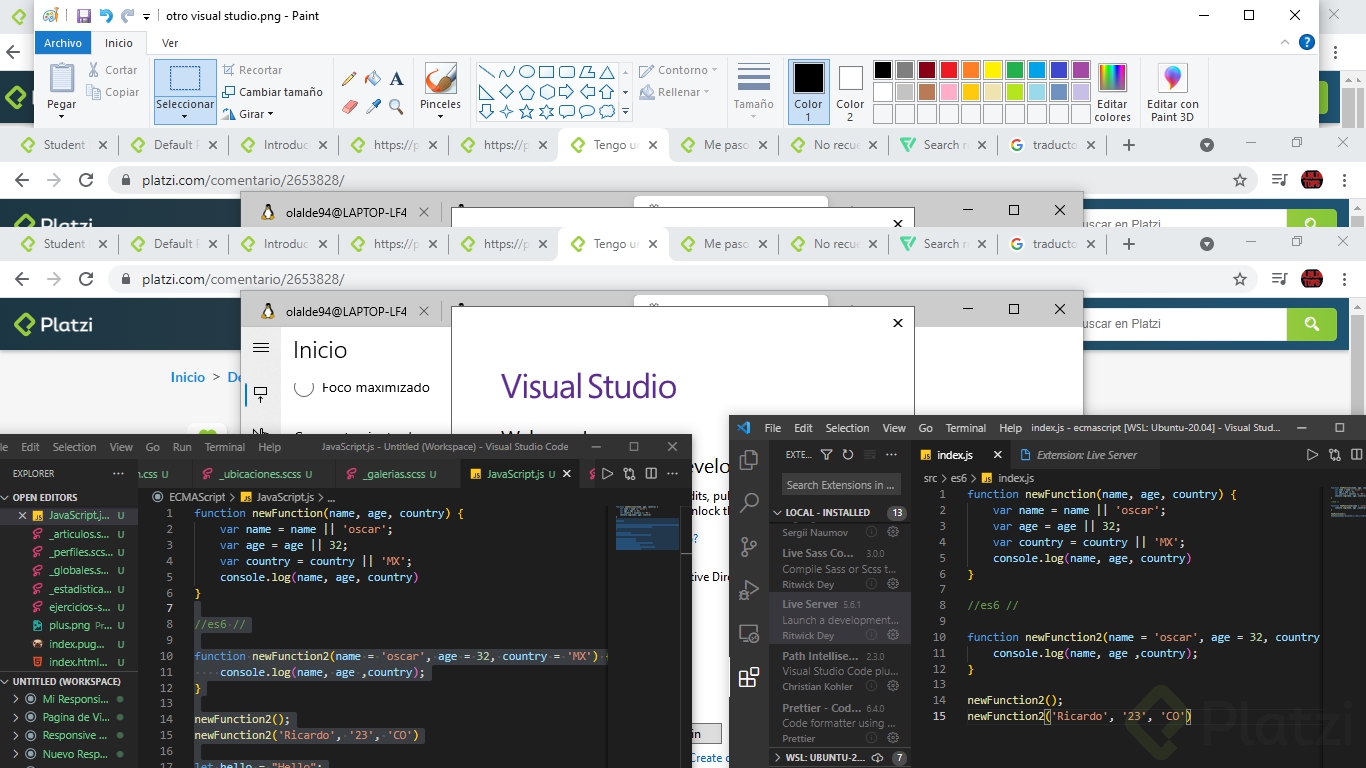
Task: Run code with play icon in right VS Code
Action: coord(1312,455)
